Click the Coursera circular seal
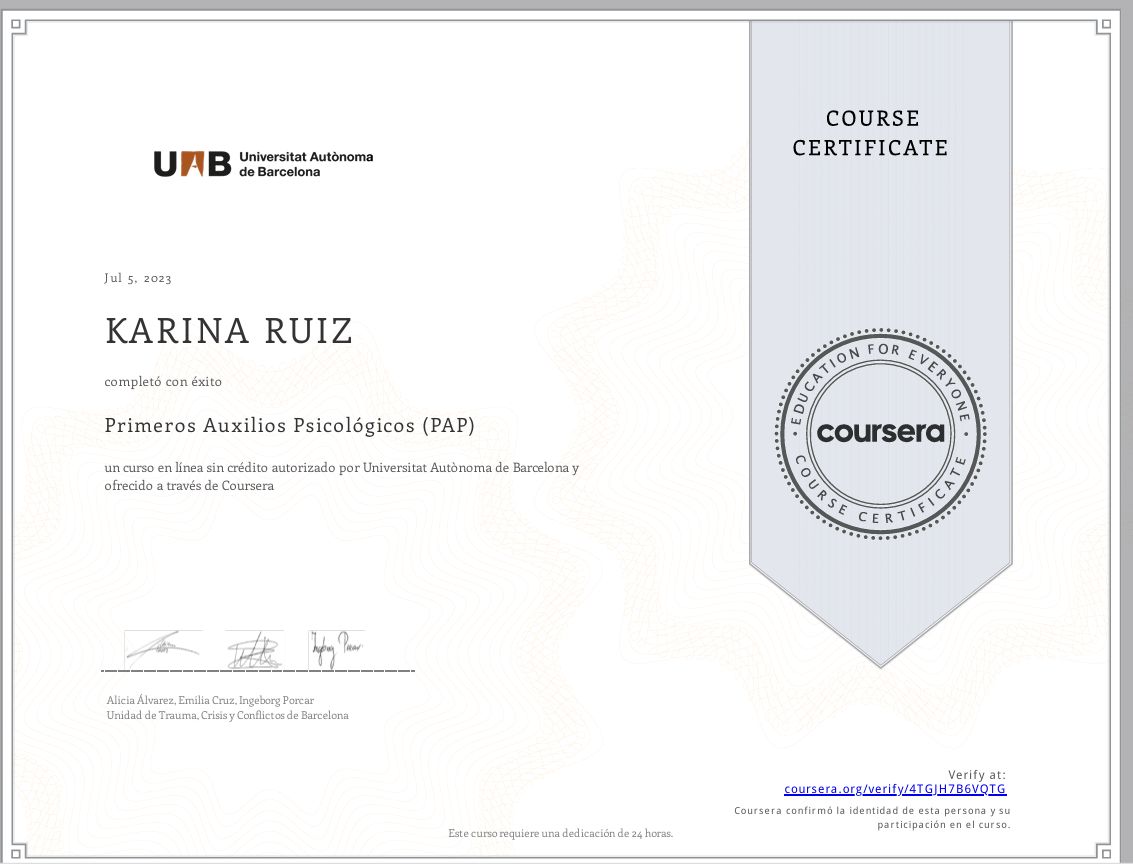 (x=880, y=432)
